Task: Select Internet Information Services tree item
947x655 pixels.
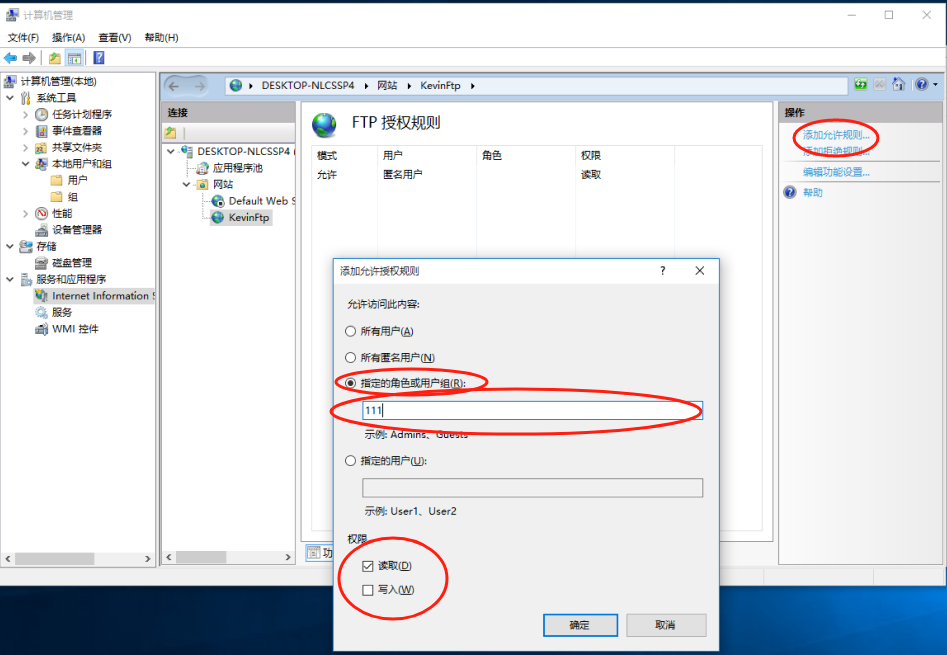Action: [x=94, y=296]
